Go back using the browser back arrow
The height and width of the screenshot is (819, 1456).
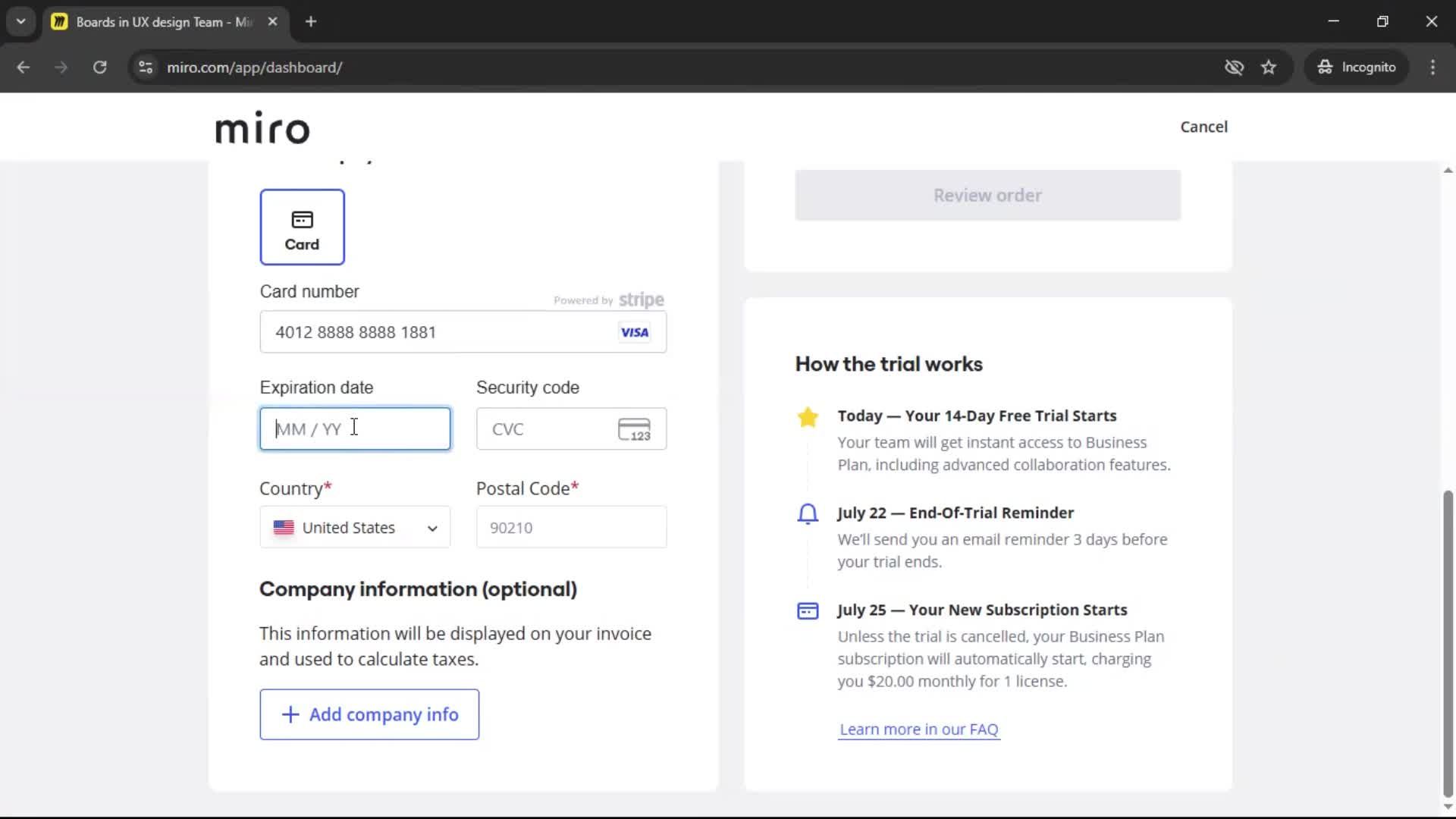23,67
